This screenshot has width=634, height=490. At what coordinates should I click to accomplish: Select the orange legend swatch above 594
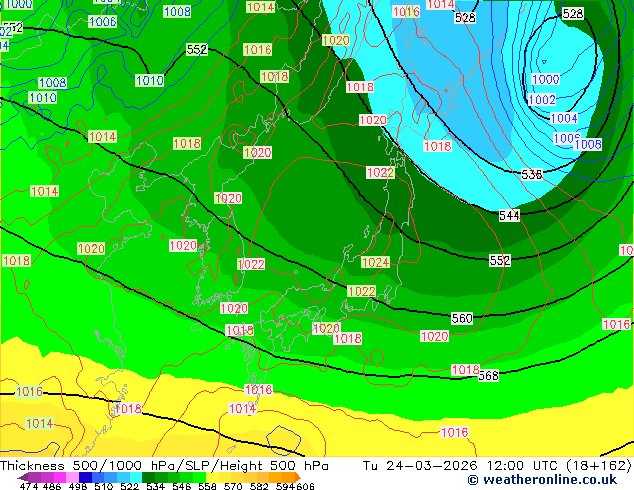point(289,477)
